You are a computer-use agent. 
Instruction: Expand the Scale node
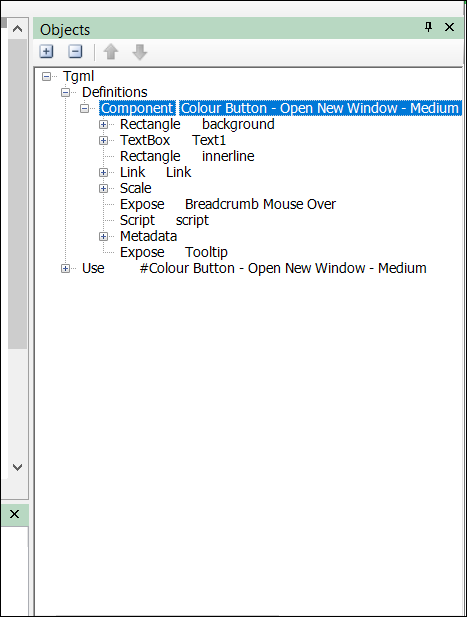(x=103, y=188)
